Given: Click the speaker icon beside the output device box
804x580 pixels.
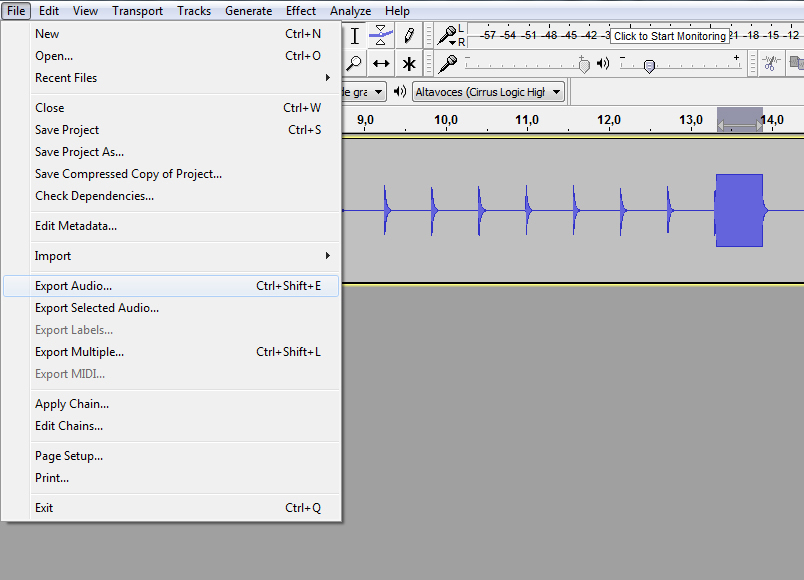Looking at the screenshot, I should point(400,92).
